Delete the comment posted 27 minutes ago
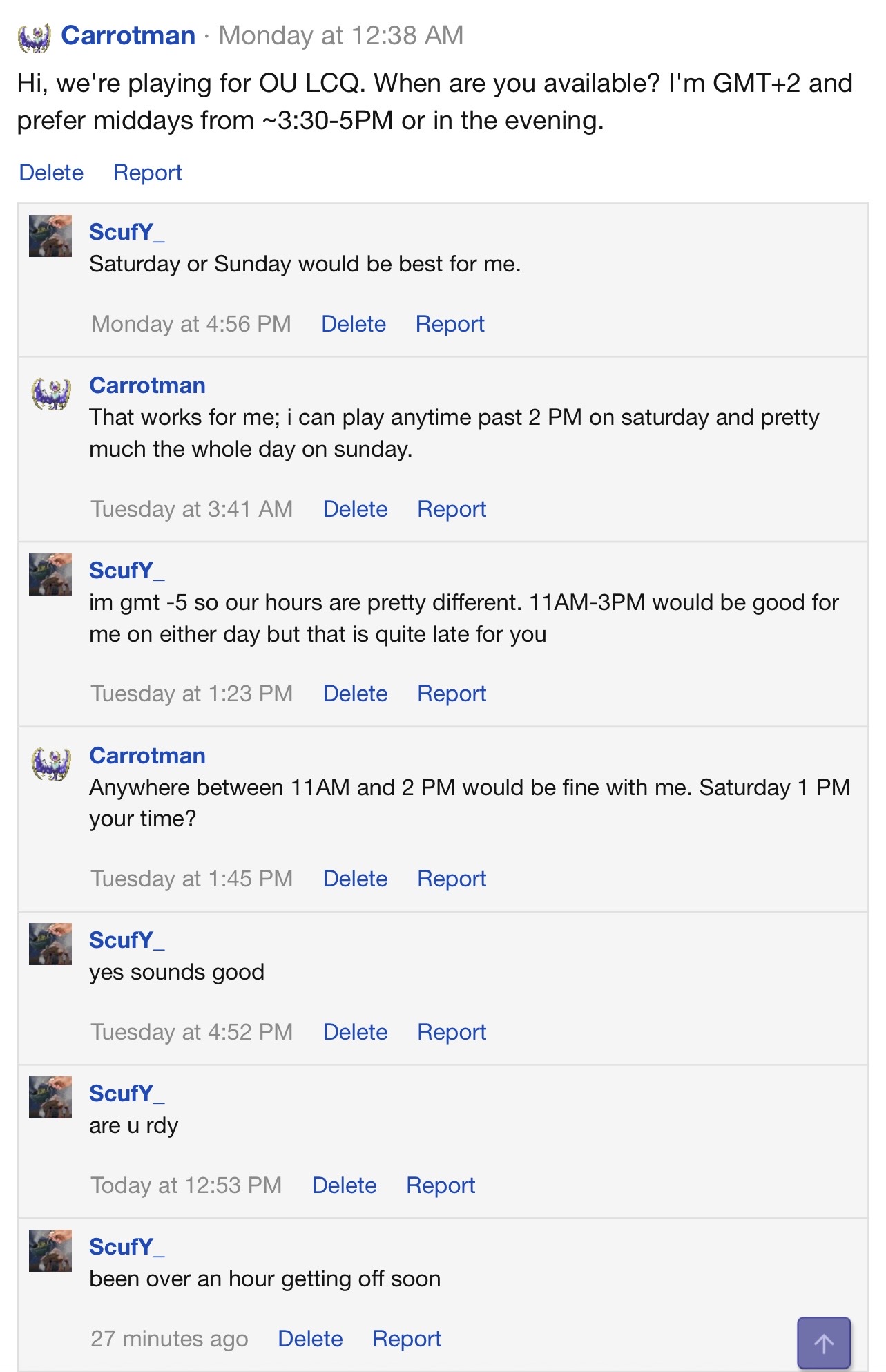This screenshot has width=886, height=1372. 310,1339
